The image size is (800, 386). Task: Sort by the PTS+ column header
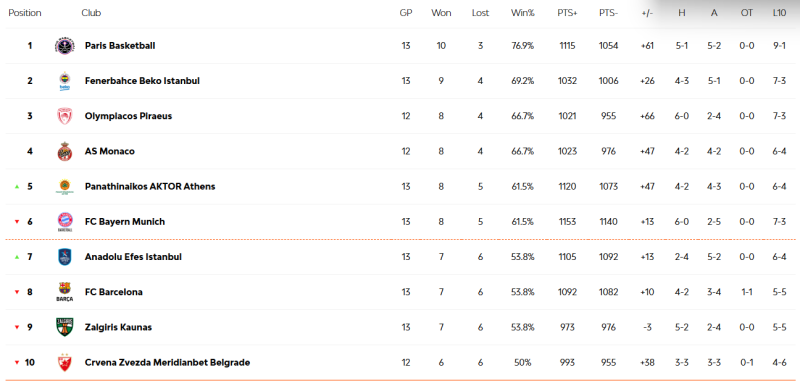pos(567,13)
